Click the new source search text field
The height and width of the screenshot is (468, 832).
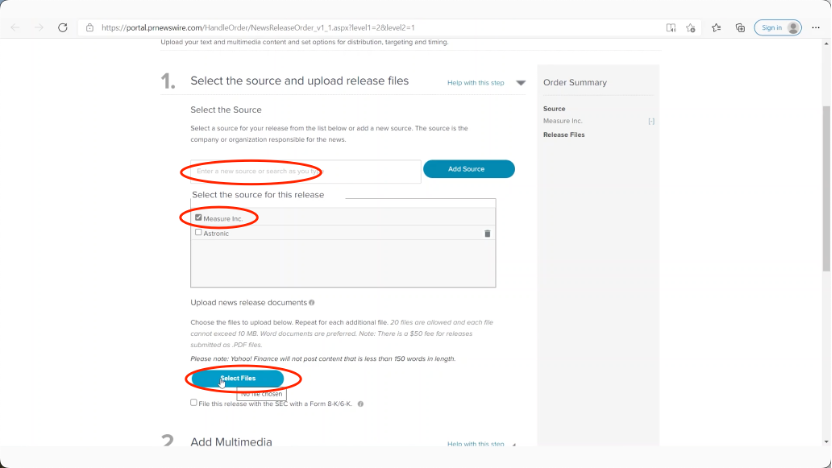(305, 171)
